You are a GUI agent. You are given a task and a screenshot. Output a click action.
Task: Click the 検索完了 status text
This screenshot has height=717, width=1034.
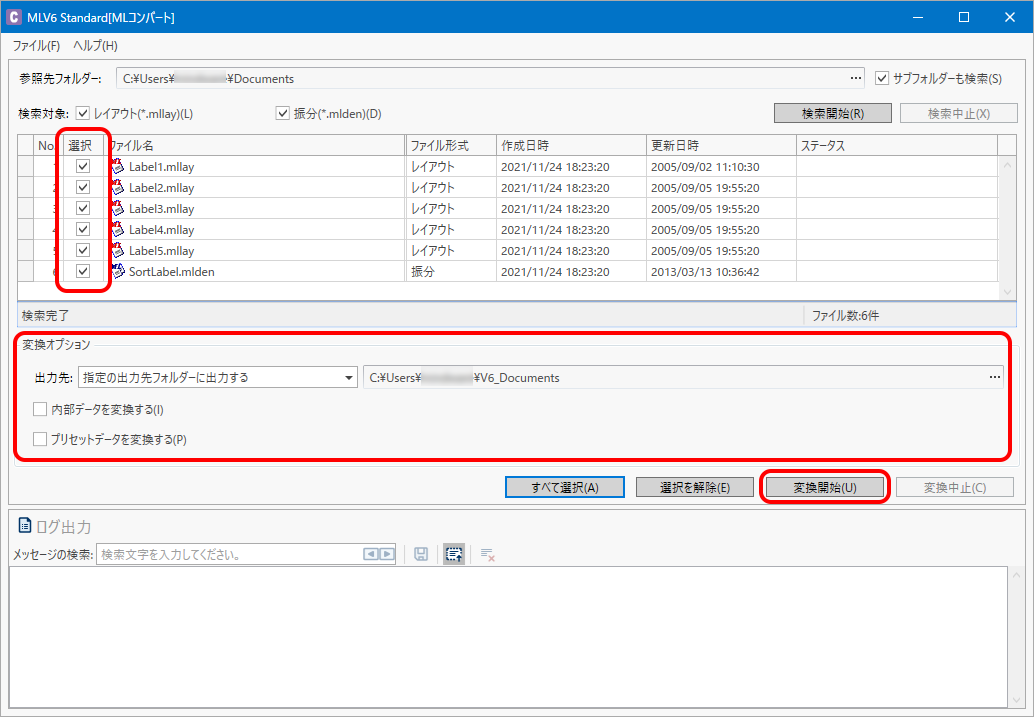pos(46,315)
